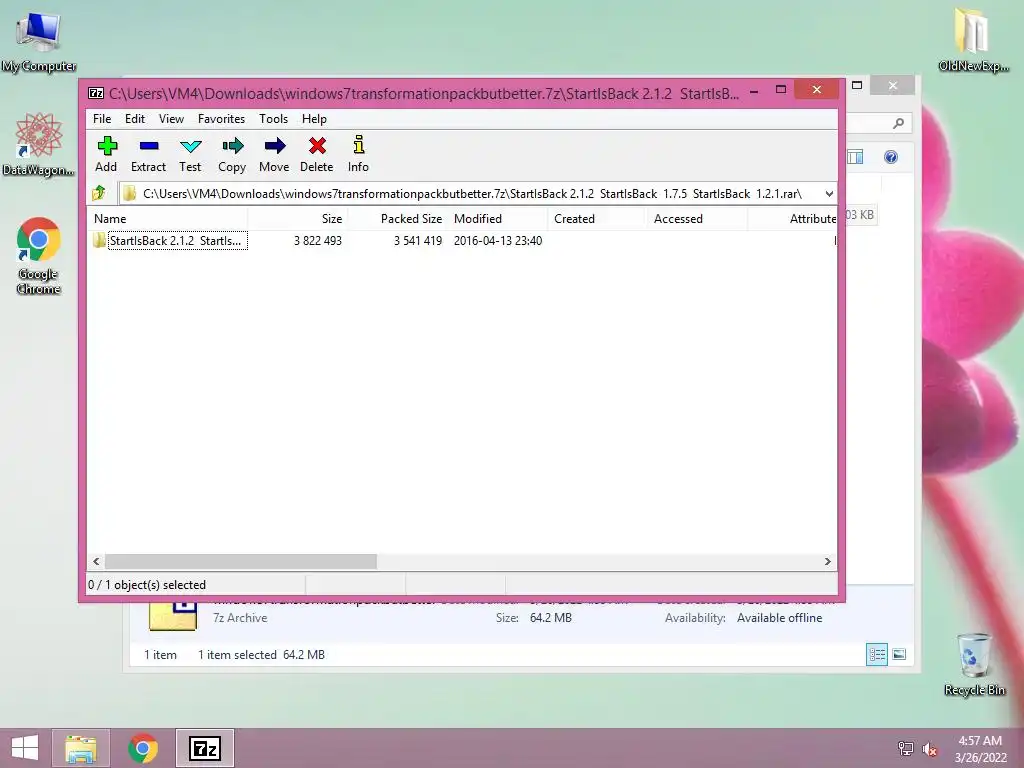Click the '0 / 1 object(s) selected' status text

[x=147, y=585]
